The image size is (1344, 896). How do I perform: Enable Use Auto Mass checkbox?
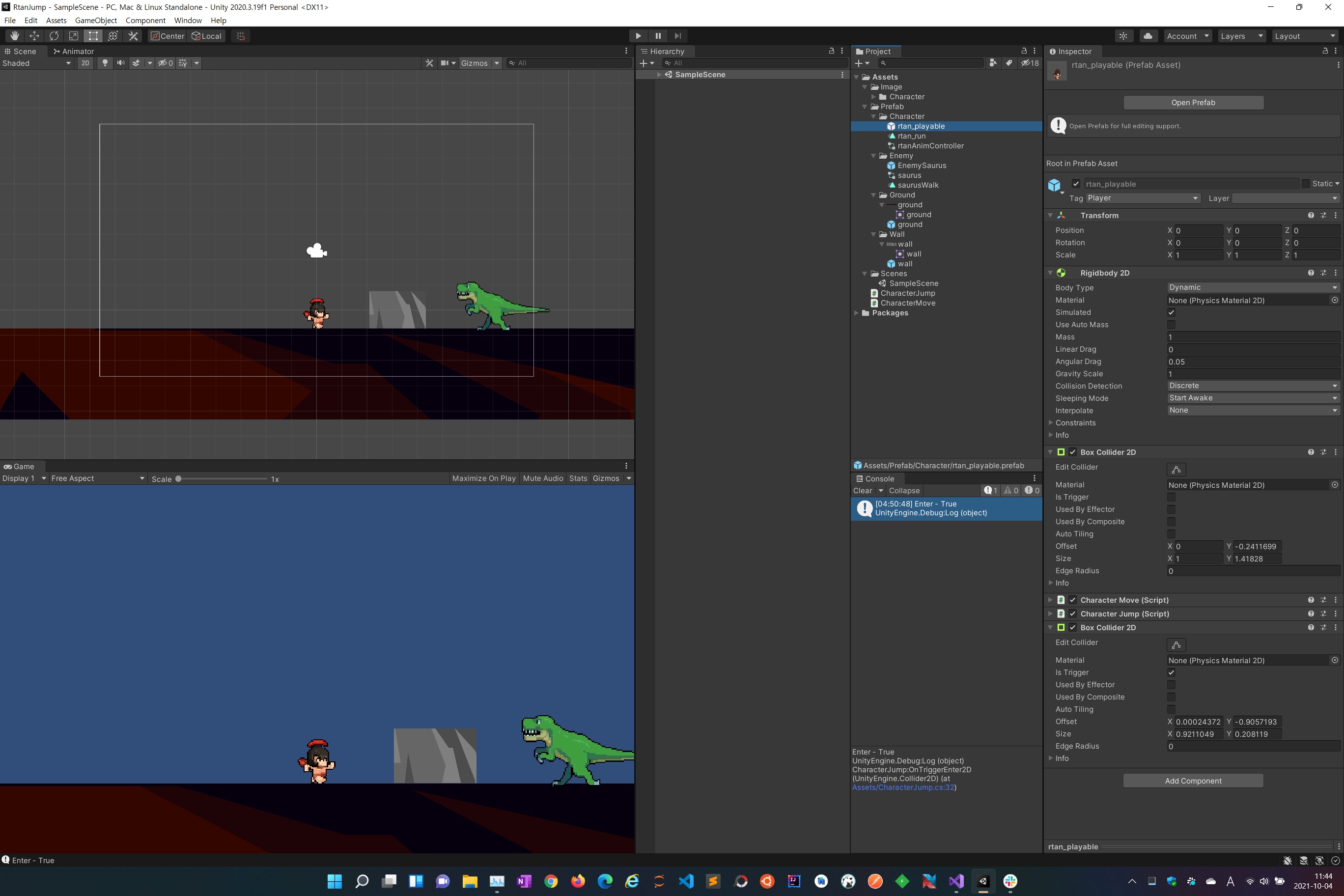point(1171,325)
